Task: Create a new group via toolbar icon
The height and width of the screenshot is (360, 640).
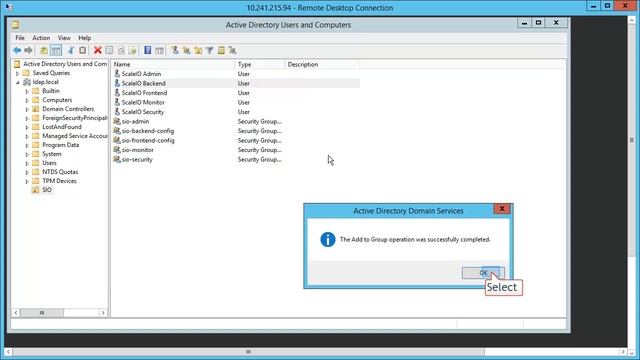Action: point(187,50)
